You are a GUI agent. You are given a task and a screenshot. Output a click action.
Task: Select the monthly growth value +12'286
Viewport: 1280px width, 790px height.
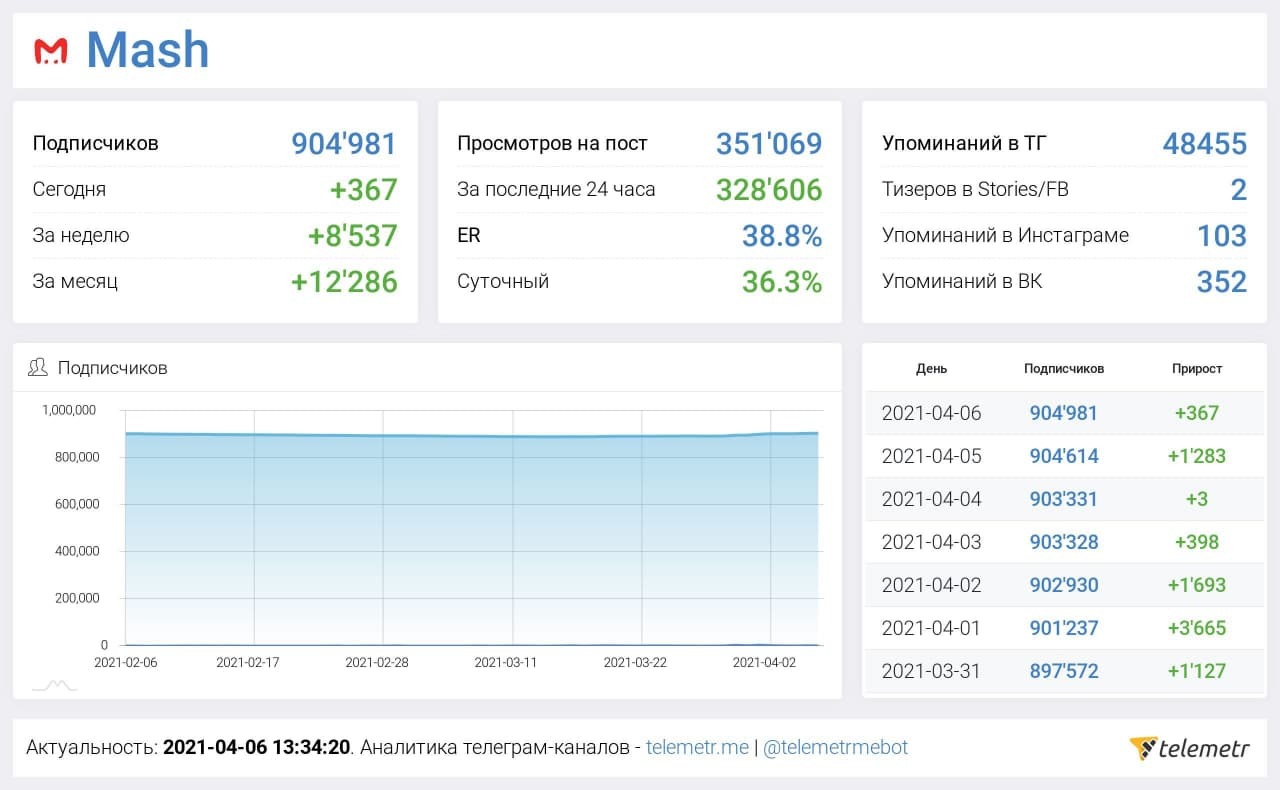pos(344,282)
